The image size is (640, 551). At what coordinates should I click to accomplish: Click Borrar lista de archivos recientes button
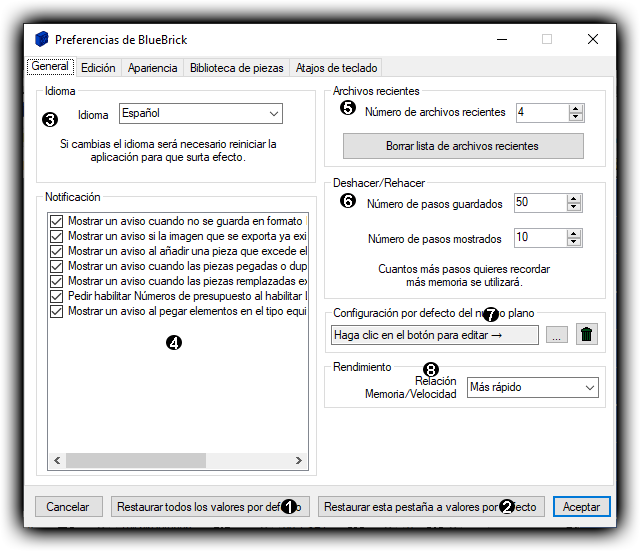(463, 146)
